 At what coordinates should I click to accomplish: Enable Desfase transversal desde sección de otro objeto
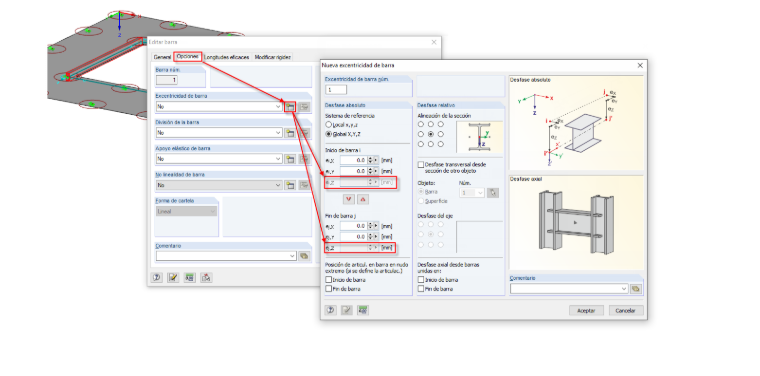click(x=421, y=165)
